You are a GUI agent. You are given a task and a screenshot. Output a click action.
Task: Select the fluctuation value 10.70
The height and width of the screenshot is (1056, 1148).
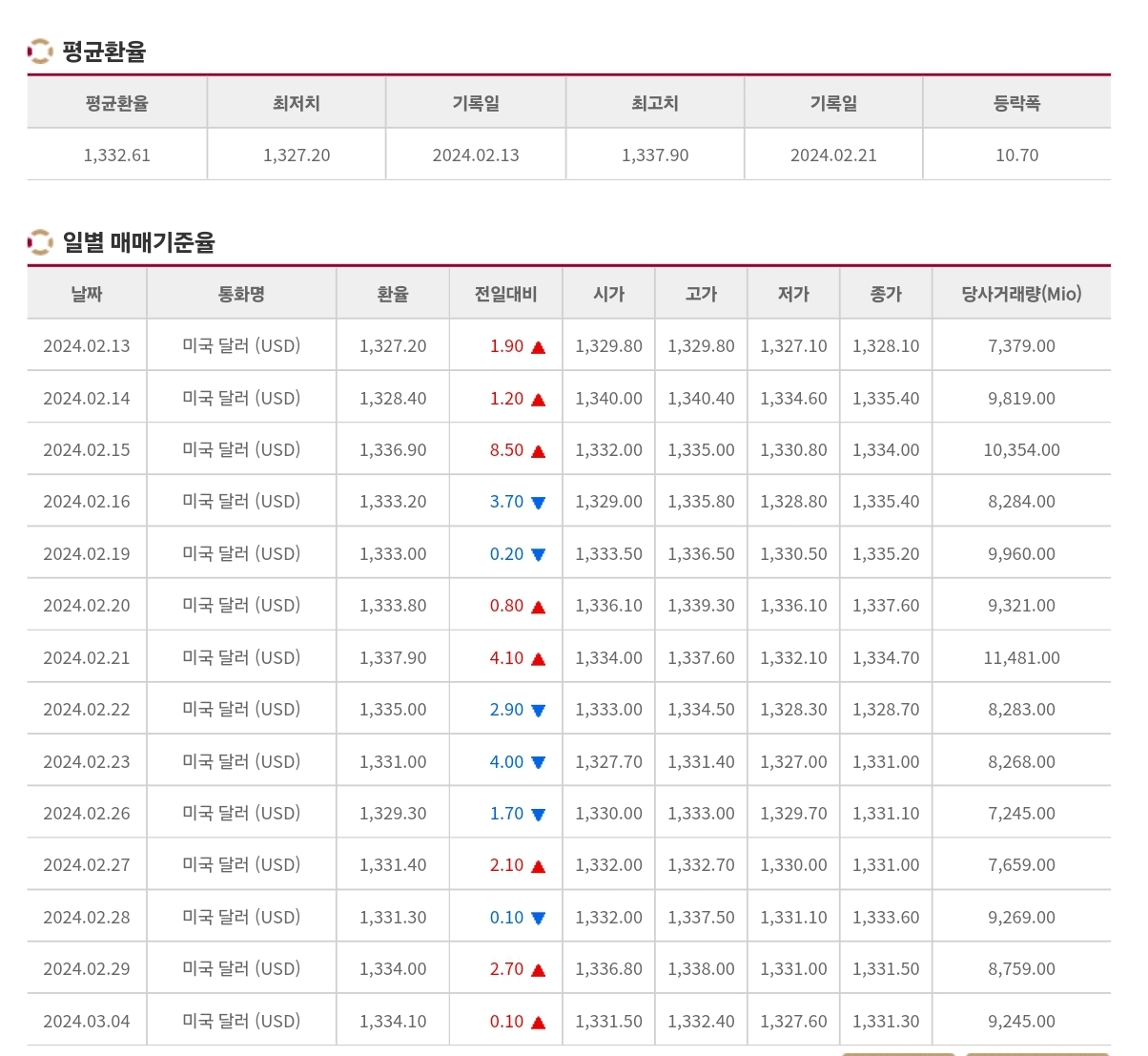click(1016, 155)
